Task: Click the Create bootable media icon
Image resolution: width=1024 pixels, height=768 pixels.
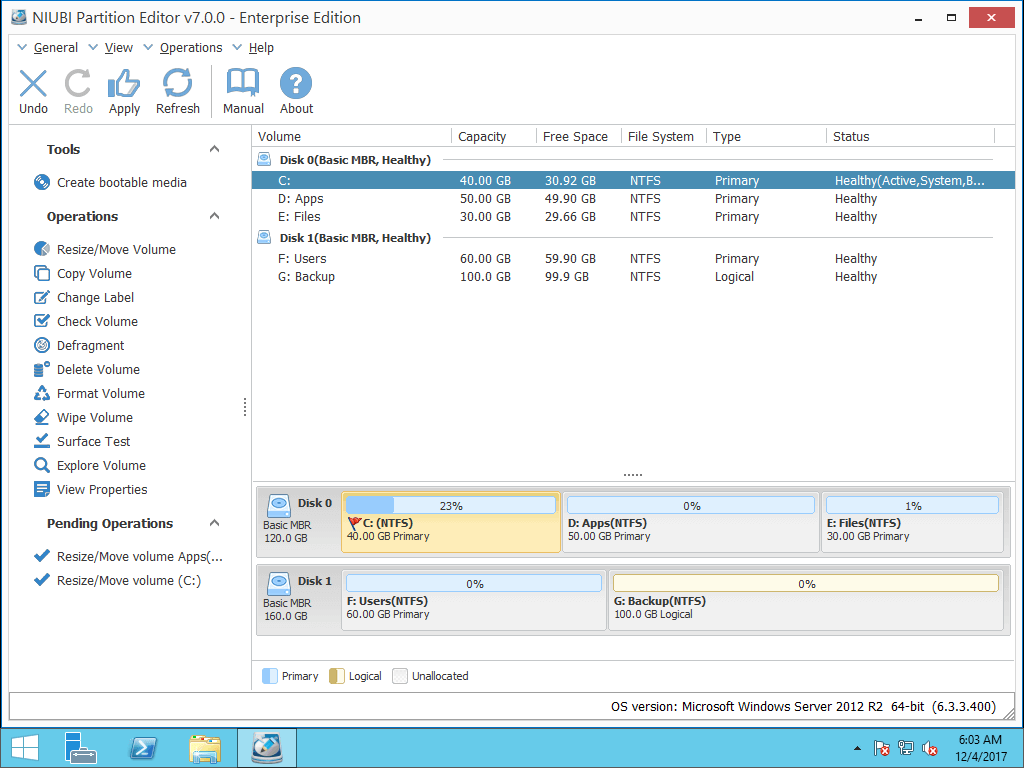Action: (42, 182)
